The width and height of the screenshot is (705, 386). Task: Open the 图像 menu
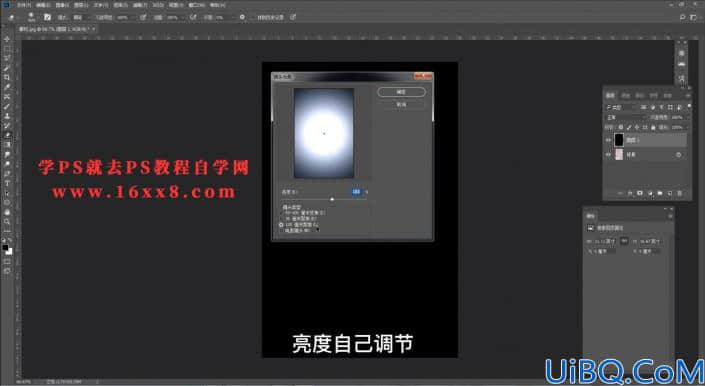(x=62, y=5)
